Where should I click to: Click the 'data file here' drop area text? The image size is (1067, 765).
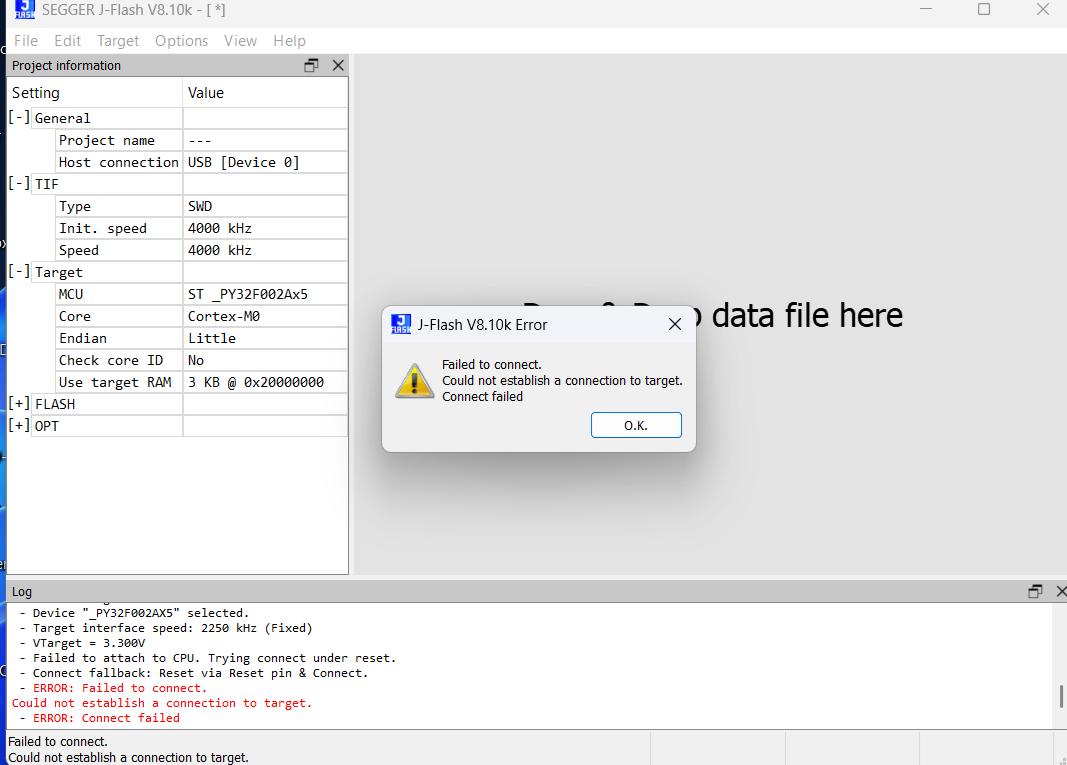coord(807,316)
